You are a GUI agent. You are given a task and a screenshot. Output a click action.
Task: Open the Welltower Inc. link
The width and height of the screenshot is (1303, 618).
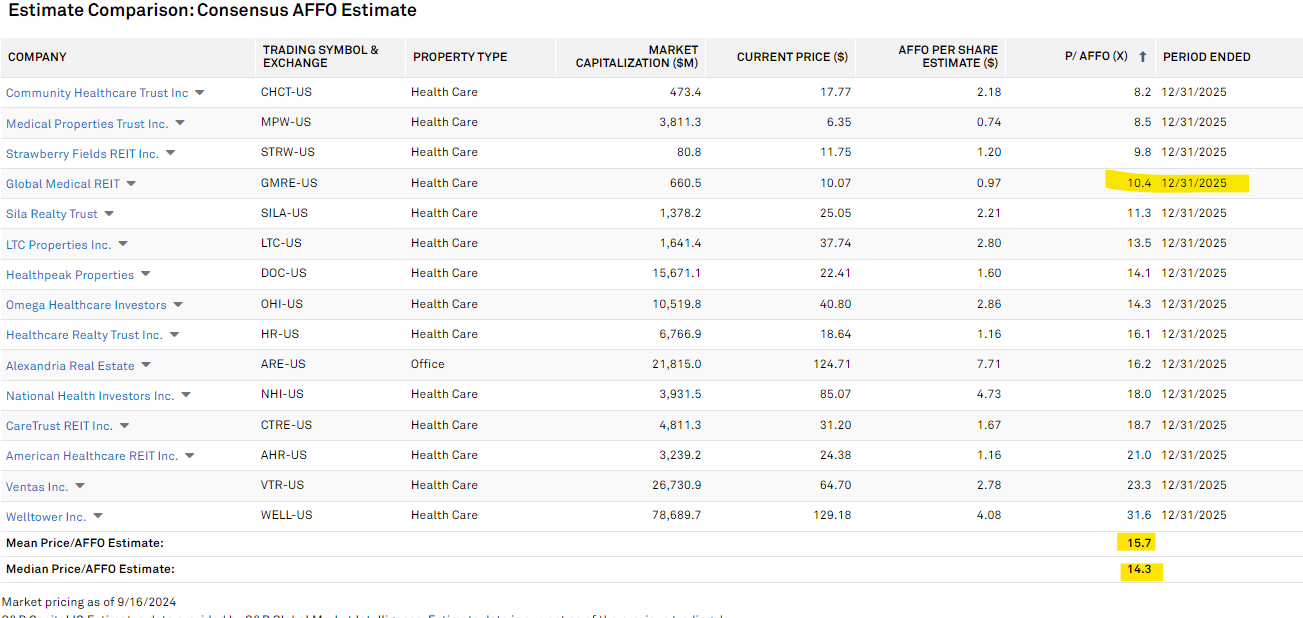pos(46,517)
